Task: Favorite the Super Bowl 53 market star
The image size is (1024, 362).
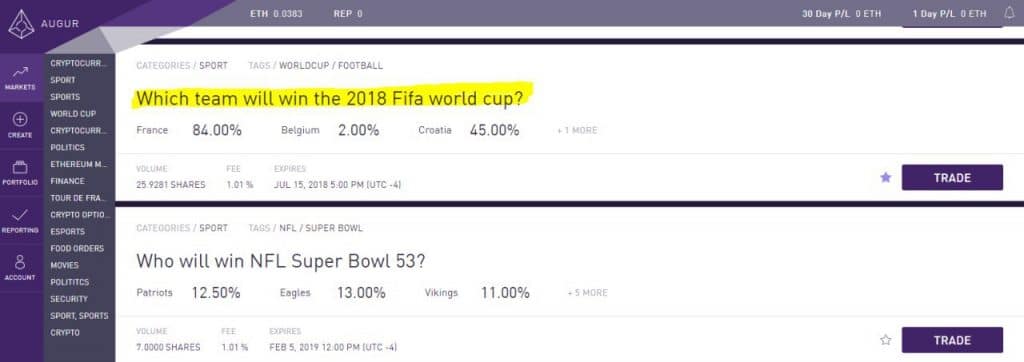Action: [x=886, y=340]
